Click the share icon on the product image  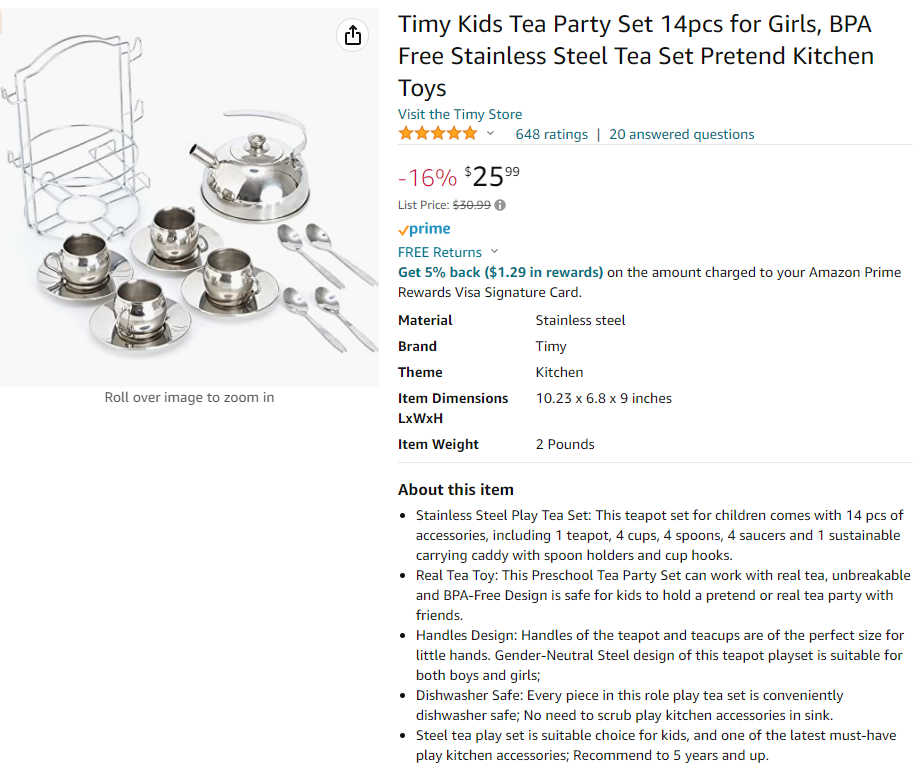(x=352, y=36)
